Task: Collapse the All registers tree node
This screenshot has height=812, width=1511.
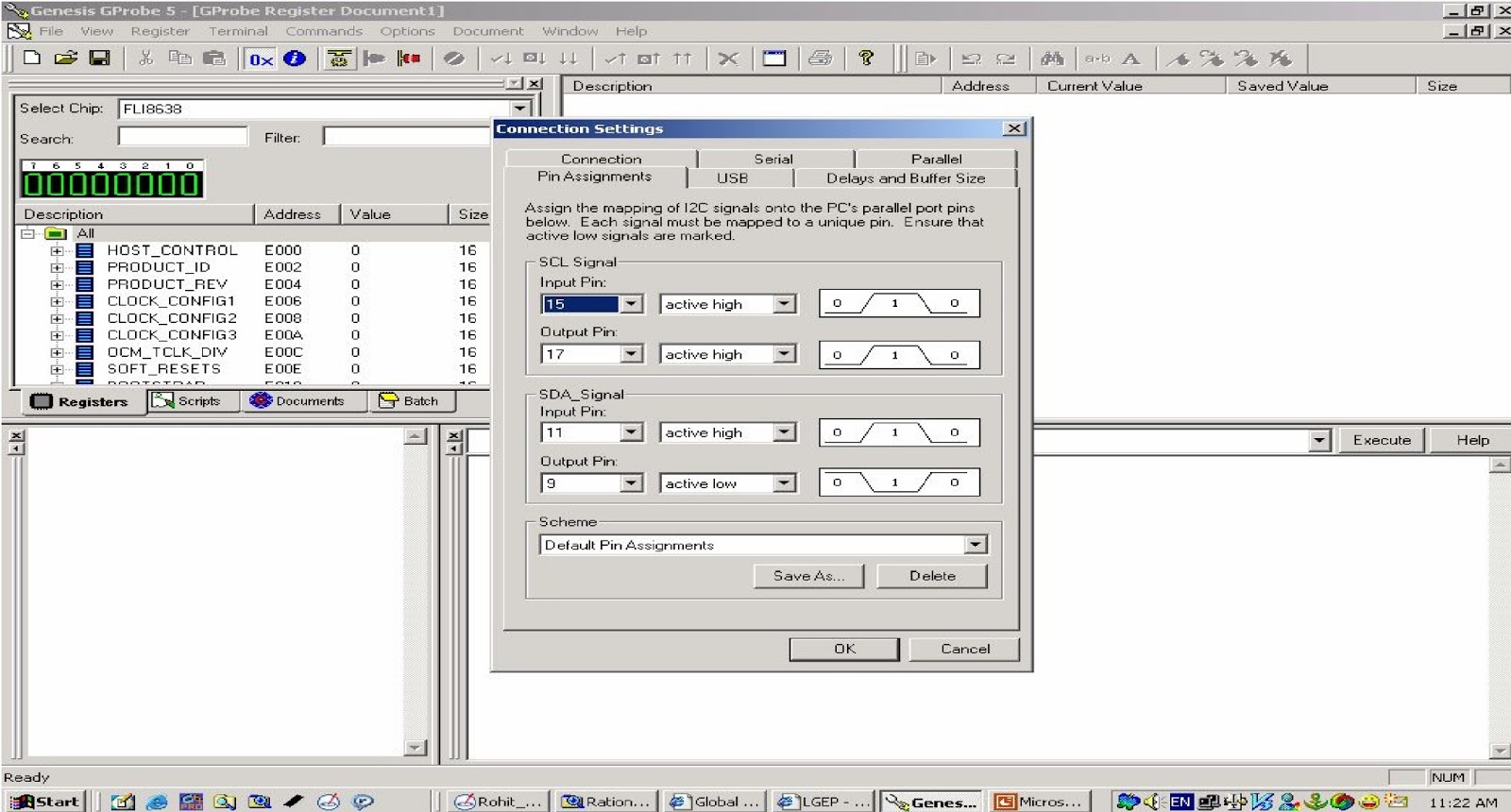Action: (x=27, y=233)
